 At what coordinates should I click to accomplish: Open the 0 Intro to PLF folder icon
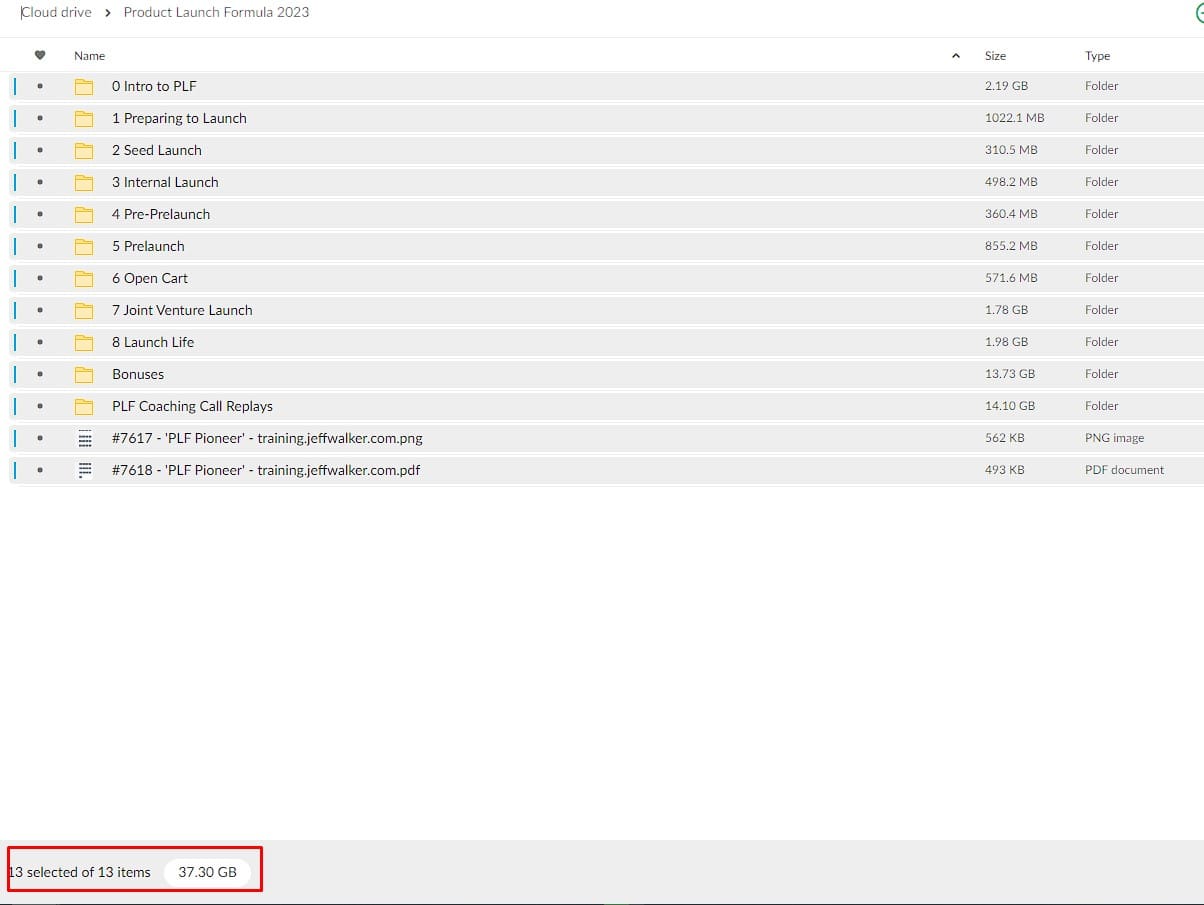coord(84,86)
